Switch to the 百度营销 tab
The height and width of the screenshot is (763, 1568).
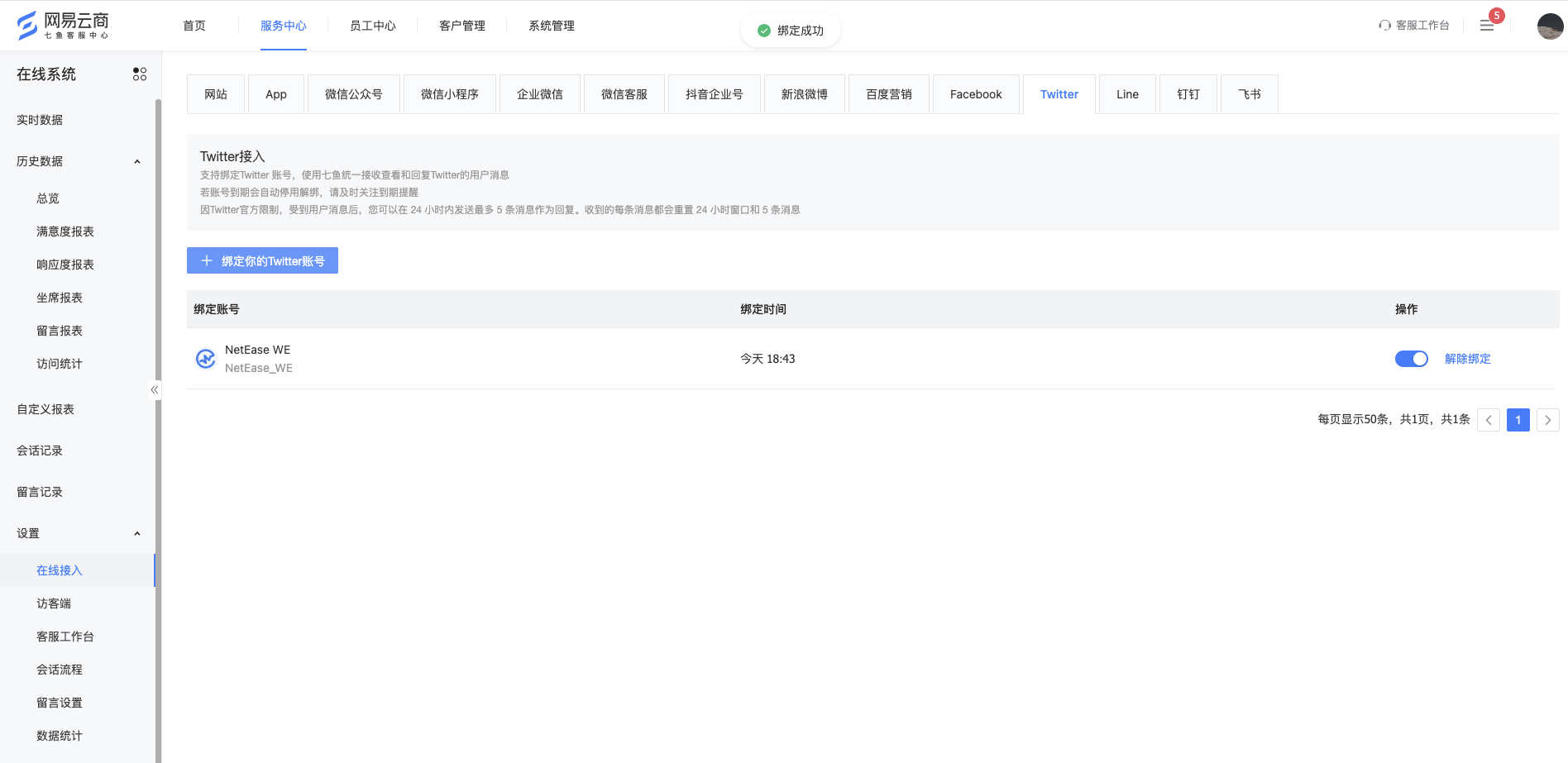click(889, 94)
